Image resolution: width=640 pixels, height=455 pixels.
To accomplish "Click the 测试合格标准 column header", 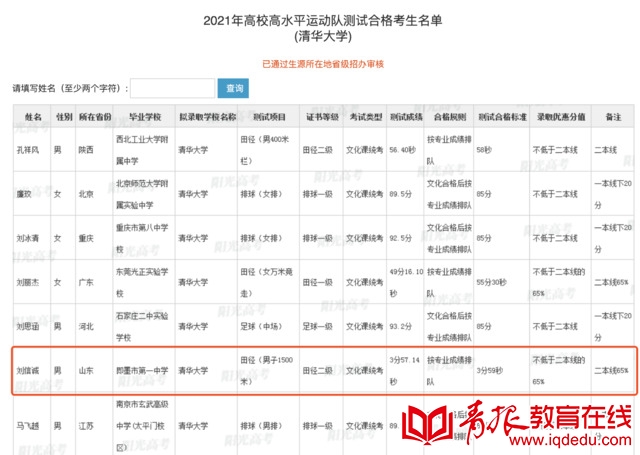I will 502,117.
